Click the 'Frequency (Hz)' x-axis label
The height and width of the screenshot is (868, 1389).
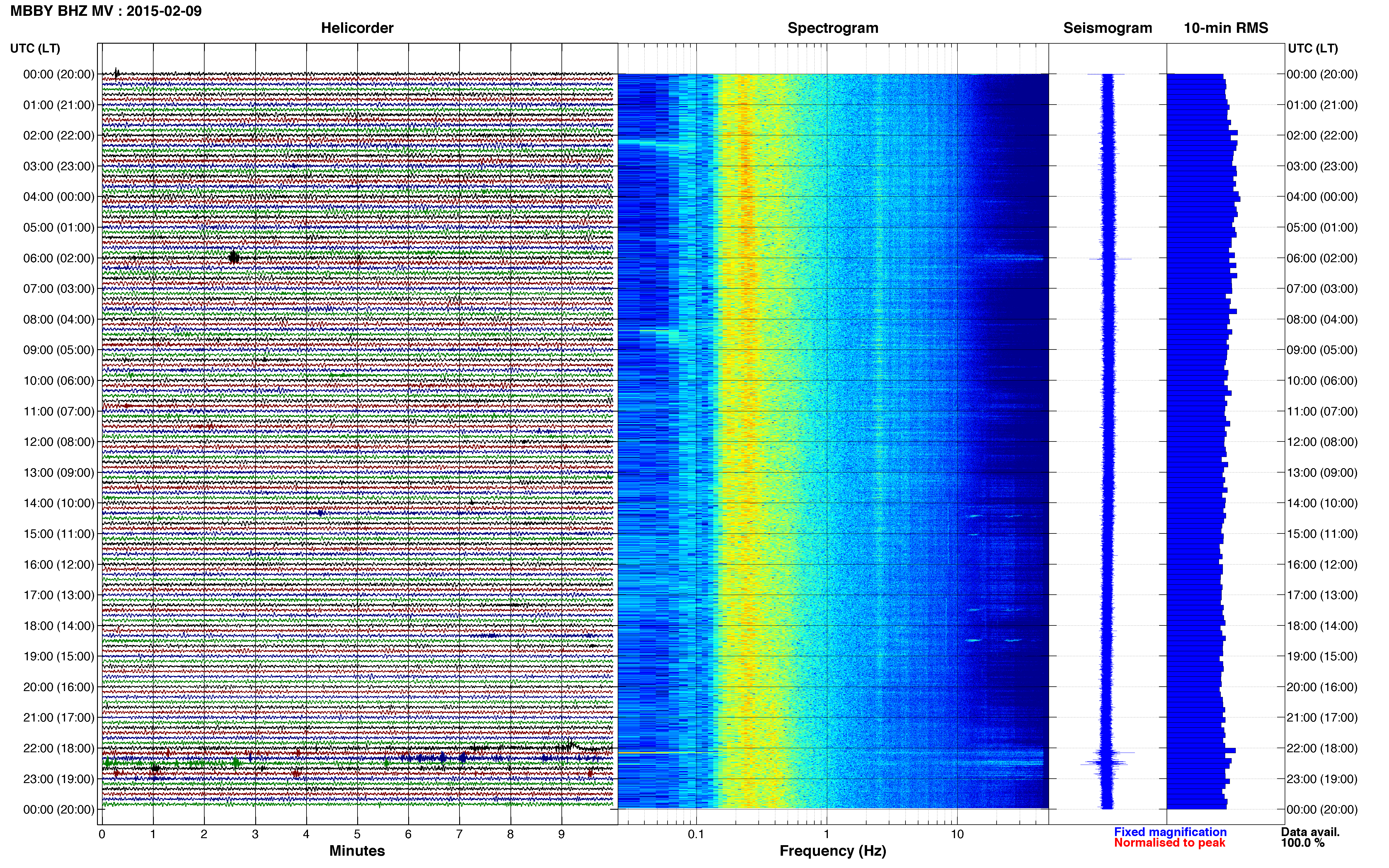click(x=833, y=851)
